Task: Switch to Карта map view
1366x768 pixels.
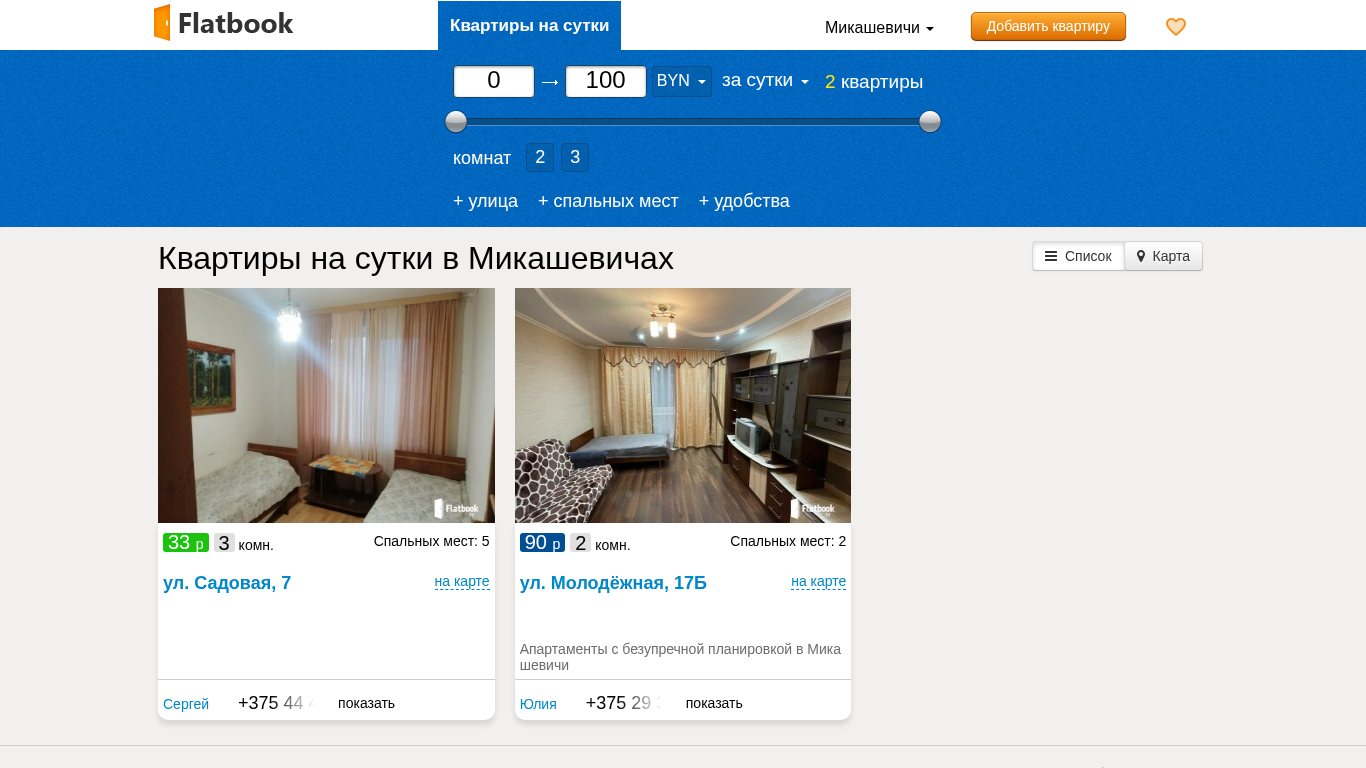Action: click(1163, 256)
